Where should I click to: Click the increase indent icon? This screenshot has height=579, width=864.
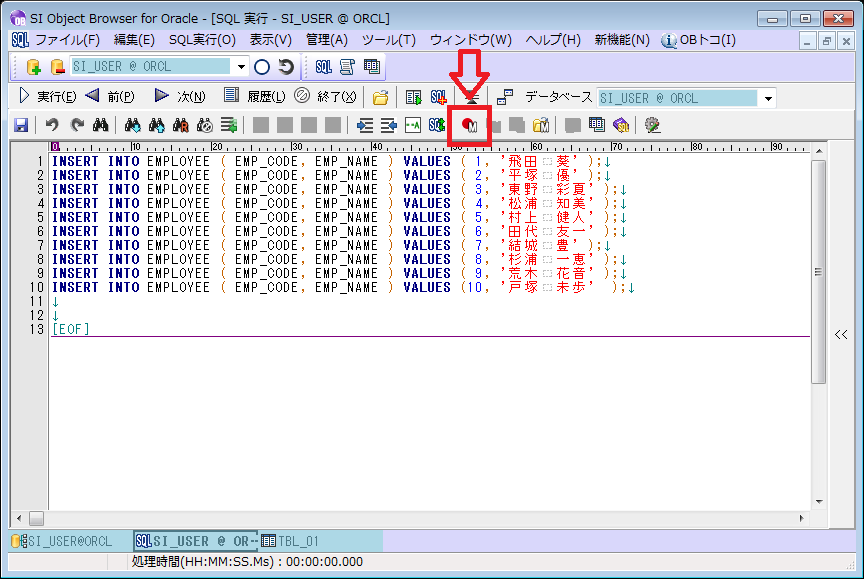[x=388, y=125]
